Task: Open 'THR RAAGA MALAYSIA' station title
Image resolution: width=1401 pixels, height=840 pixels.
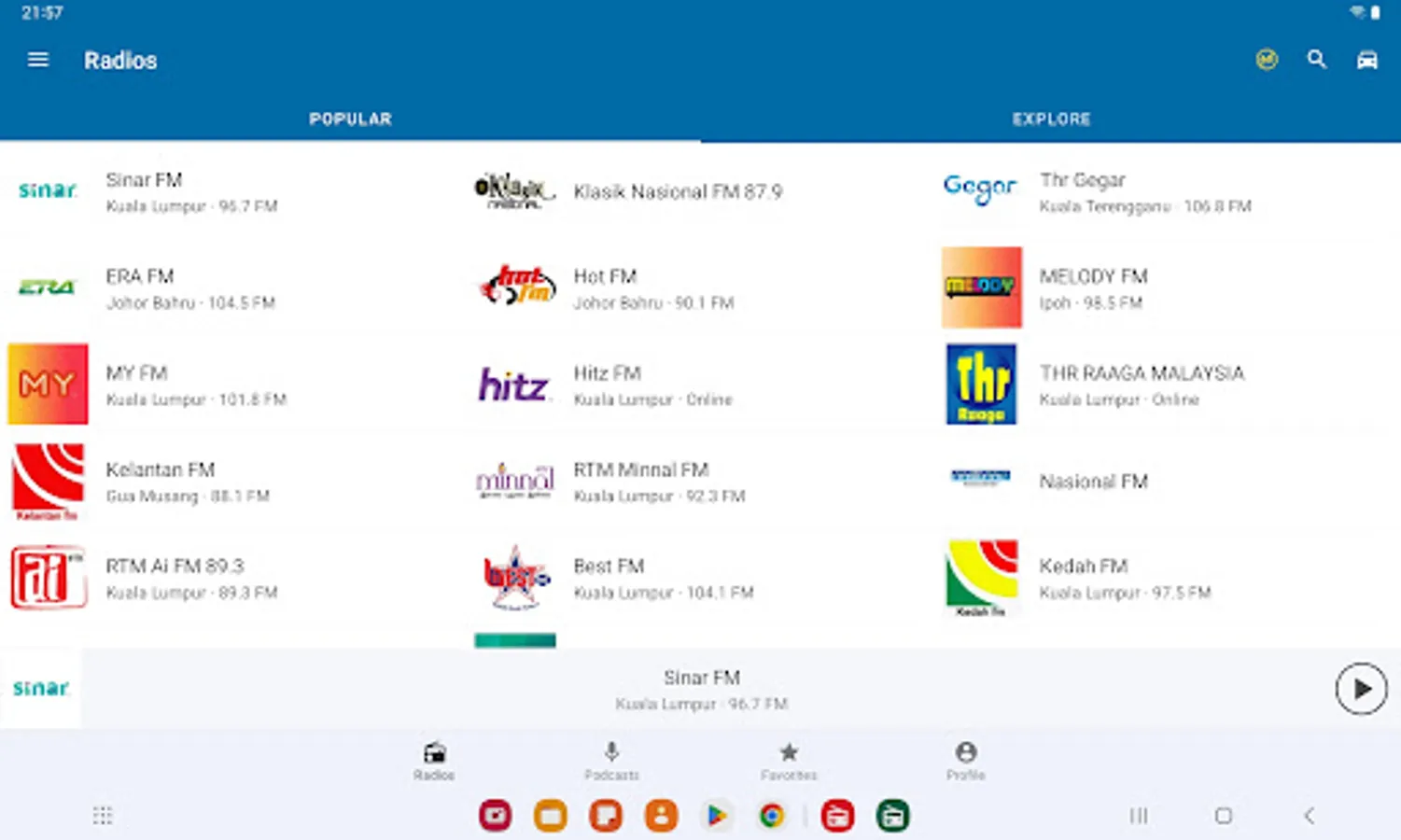Action: (x=1142, y=372)
